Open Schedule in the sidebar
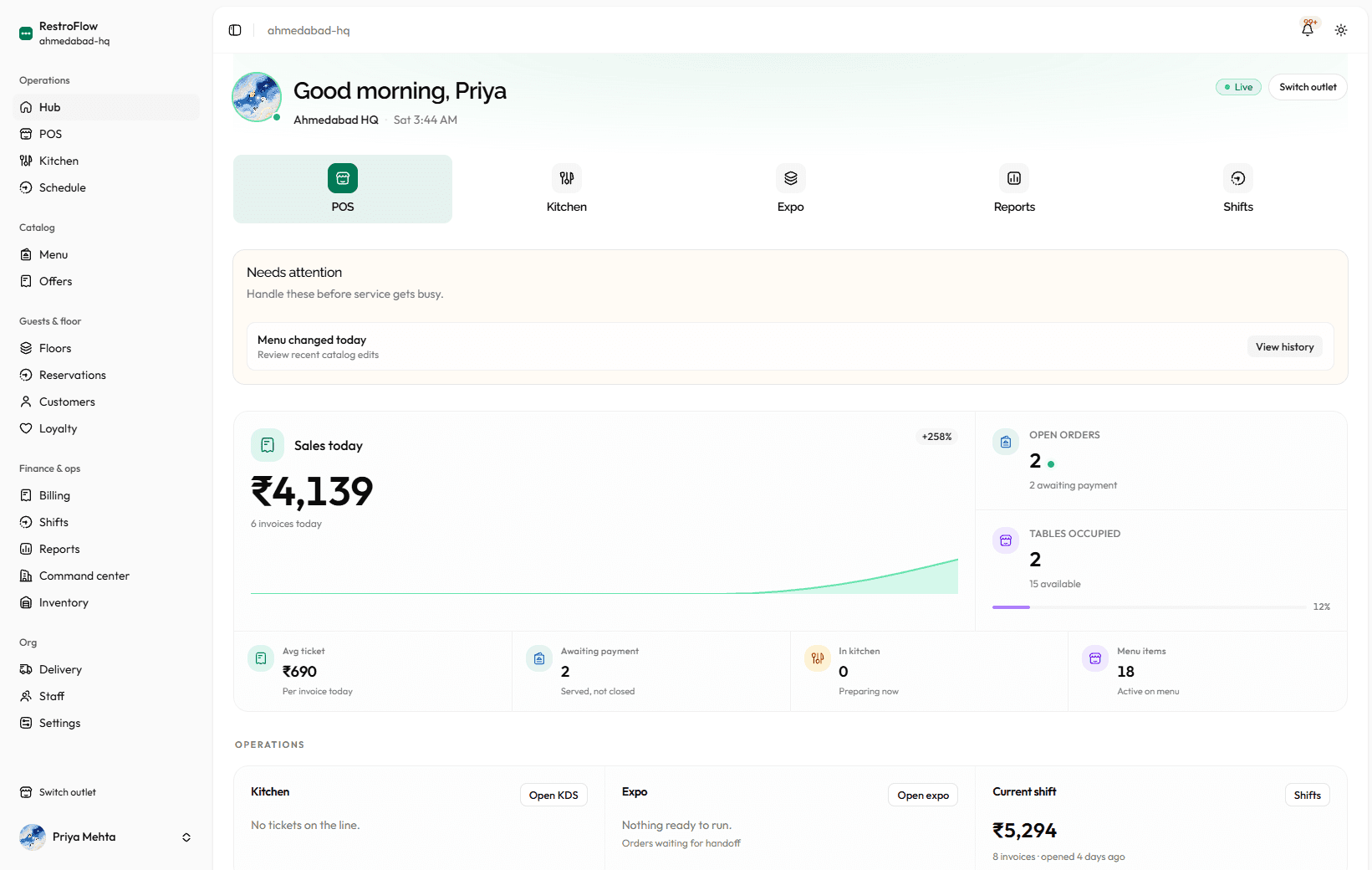Viewport: 1372px width, 870px height. [106, 187]
